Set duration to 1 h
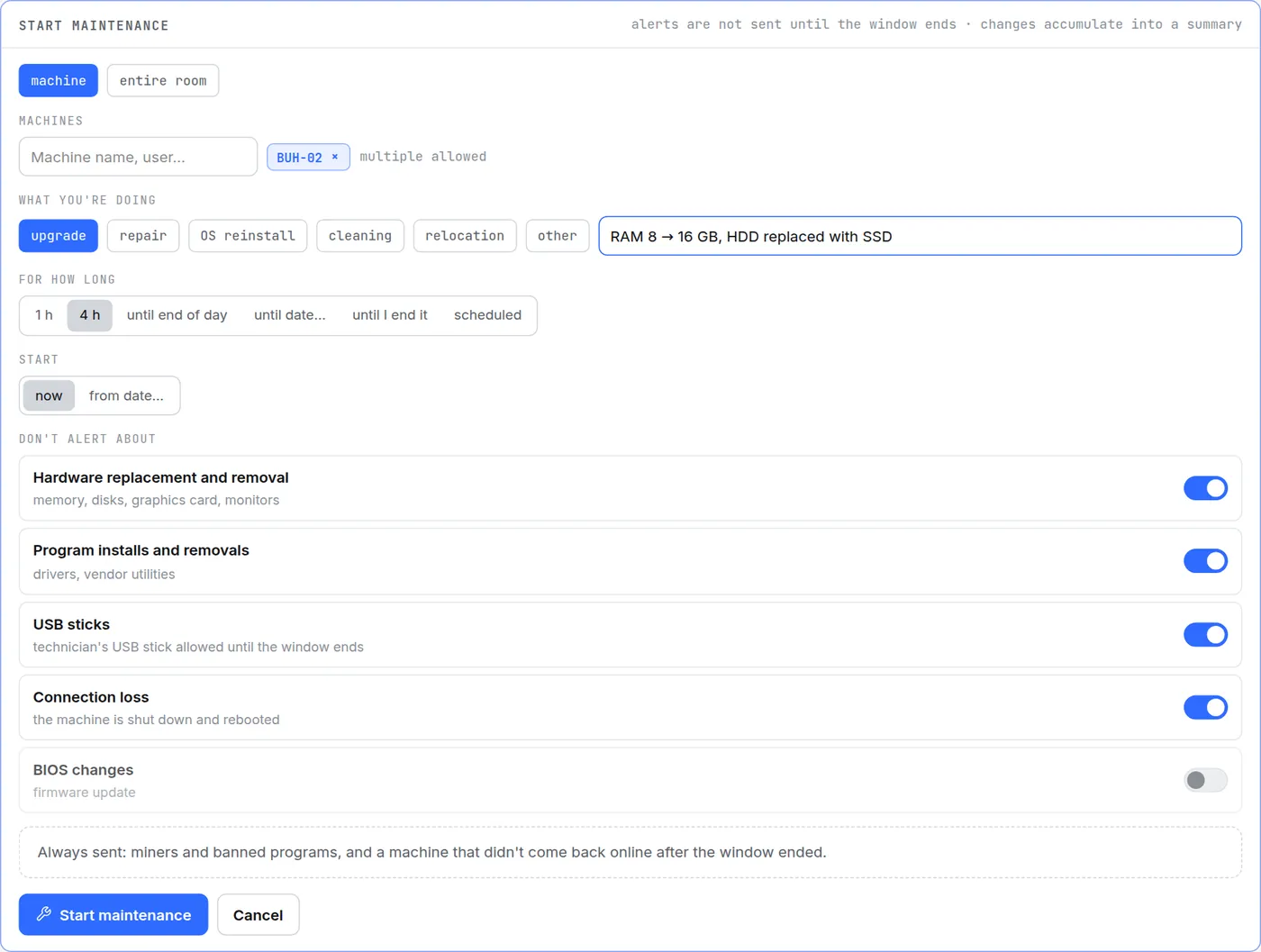This screenshot has height=952, width=1261. 44,315
